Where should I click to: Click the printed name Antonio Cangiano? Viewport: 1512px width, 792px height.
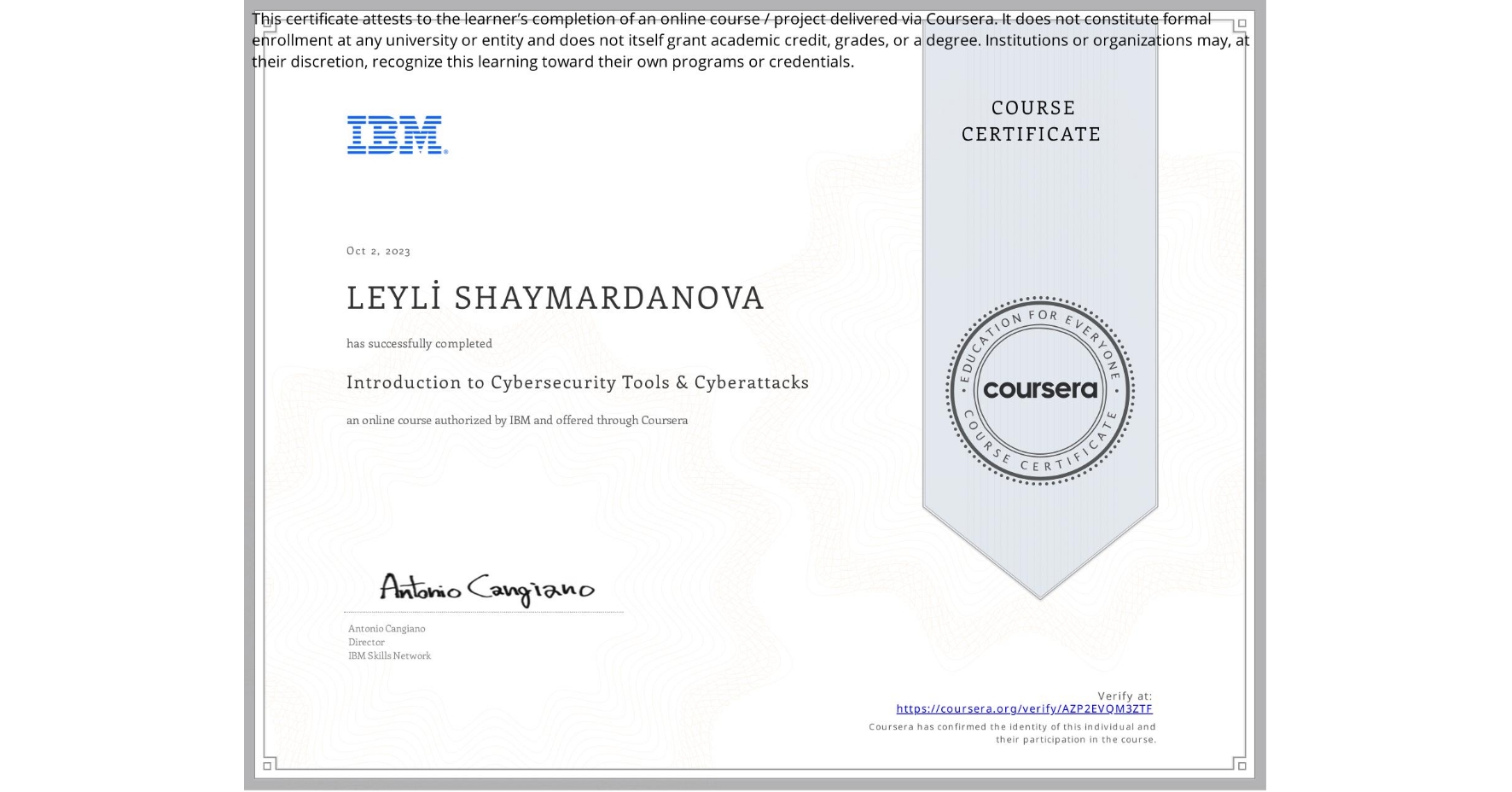(x=387, y=628)
